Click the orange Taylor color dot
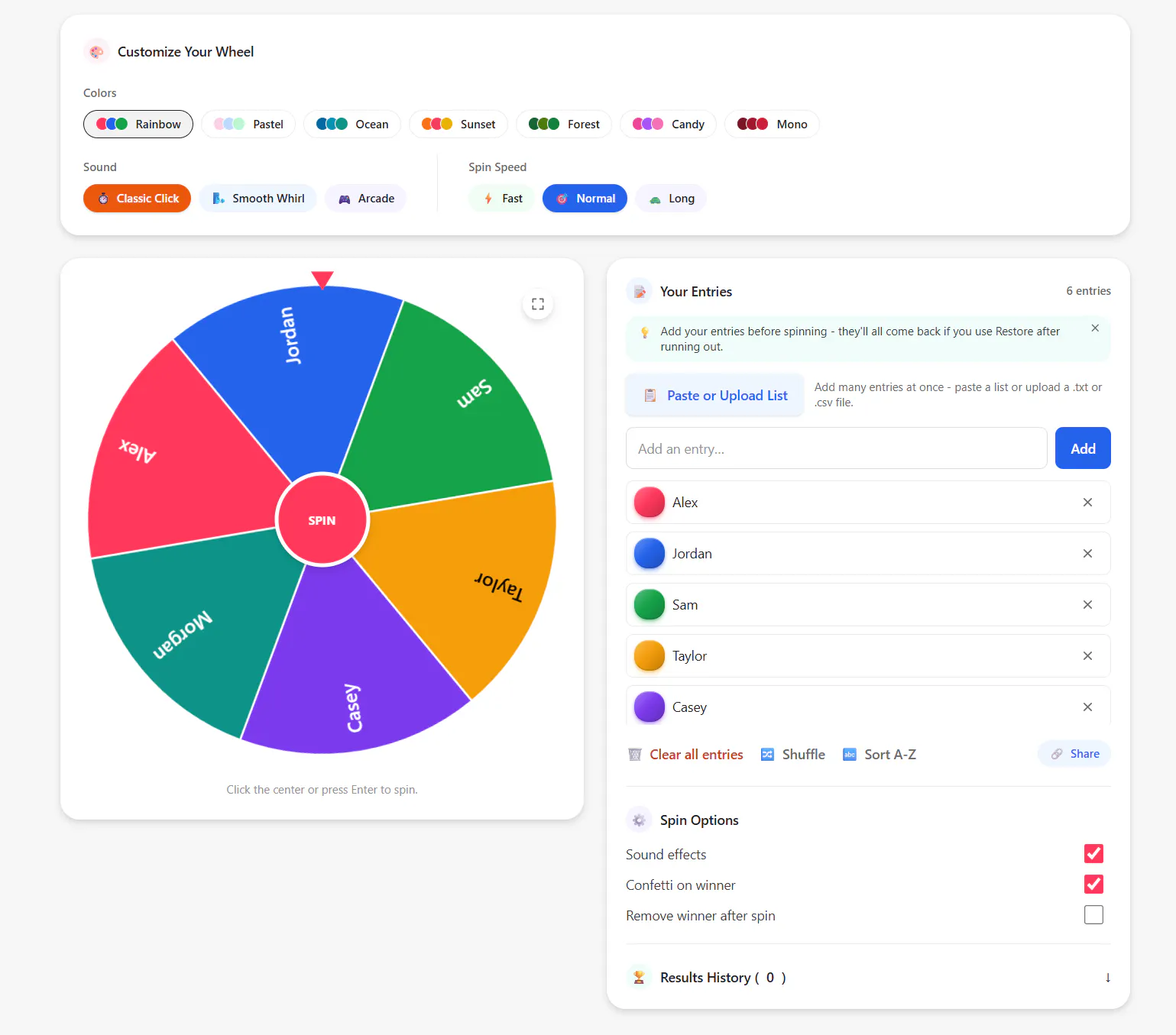The width and height of the screenshot is (1176, 1035). (x=650, y=655)
